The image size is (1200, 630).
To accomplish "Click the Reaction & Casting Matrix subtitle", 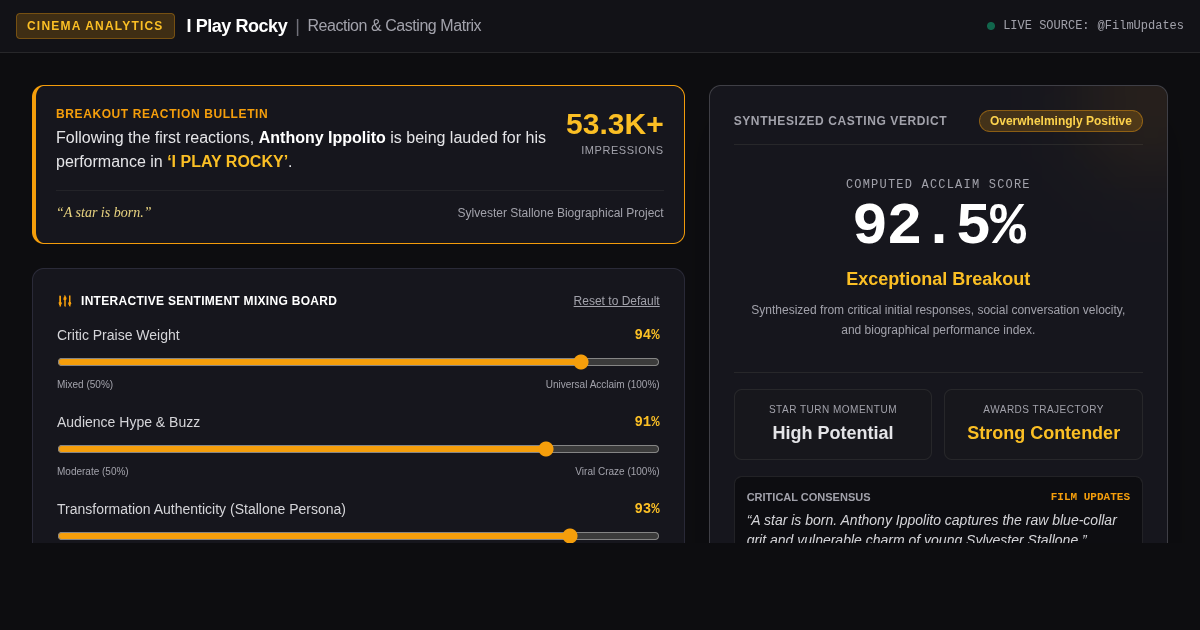I will coord(394,26).
